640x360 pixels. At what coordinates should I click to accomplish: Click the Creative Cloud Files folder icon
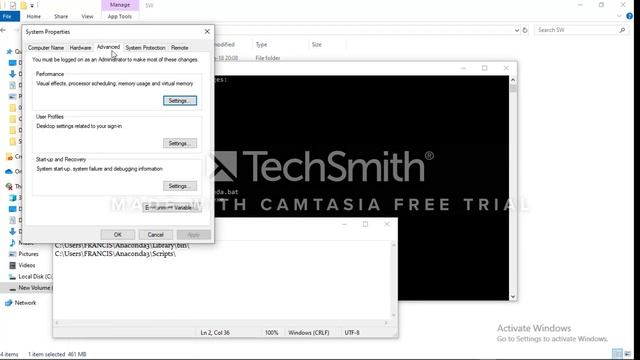[x=9, y=156]
